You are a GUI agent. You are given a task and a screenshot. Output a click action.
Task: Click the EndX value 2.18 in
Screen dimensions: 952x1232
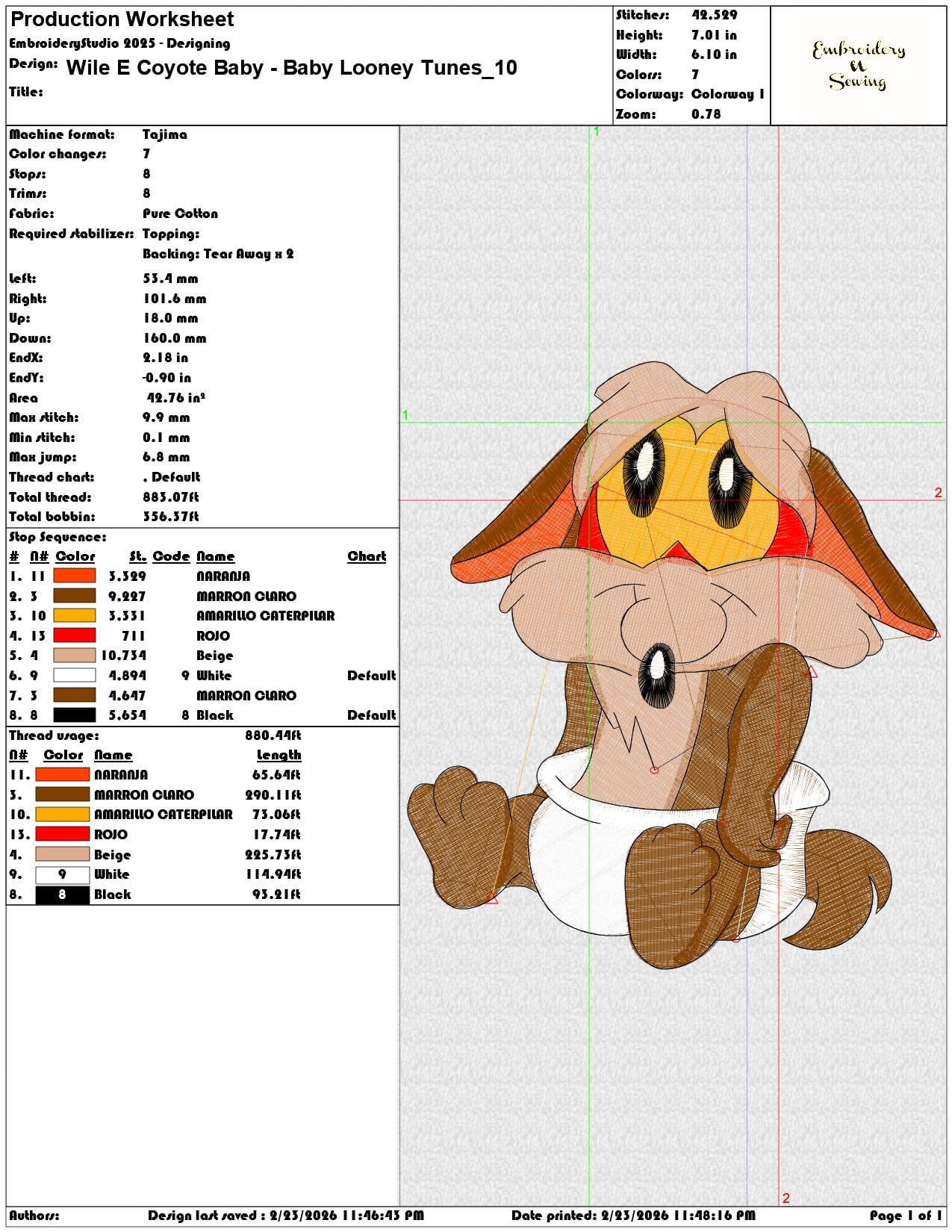[x=166, y=358]
